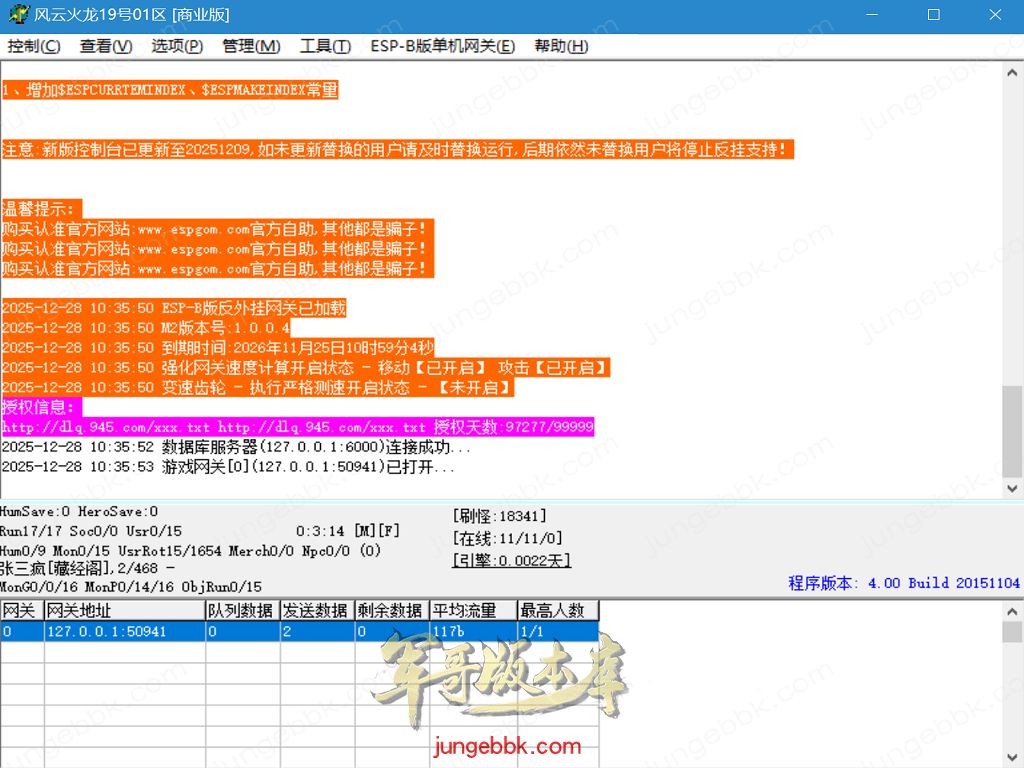Open the 帮助(H) menu
The width and height of the screenshot is (1024, 768).
(561, 46)
